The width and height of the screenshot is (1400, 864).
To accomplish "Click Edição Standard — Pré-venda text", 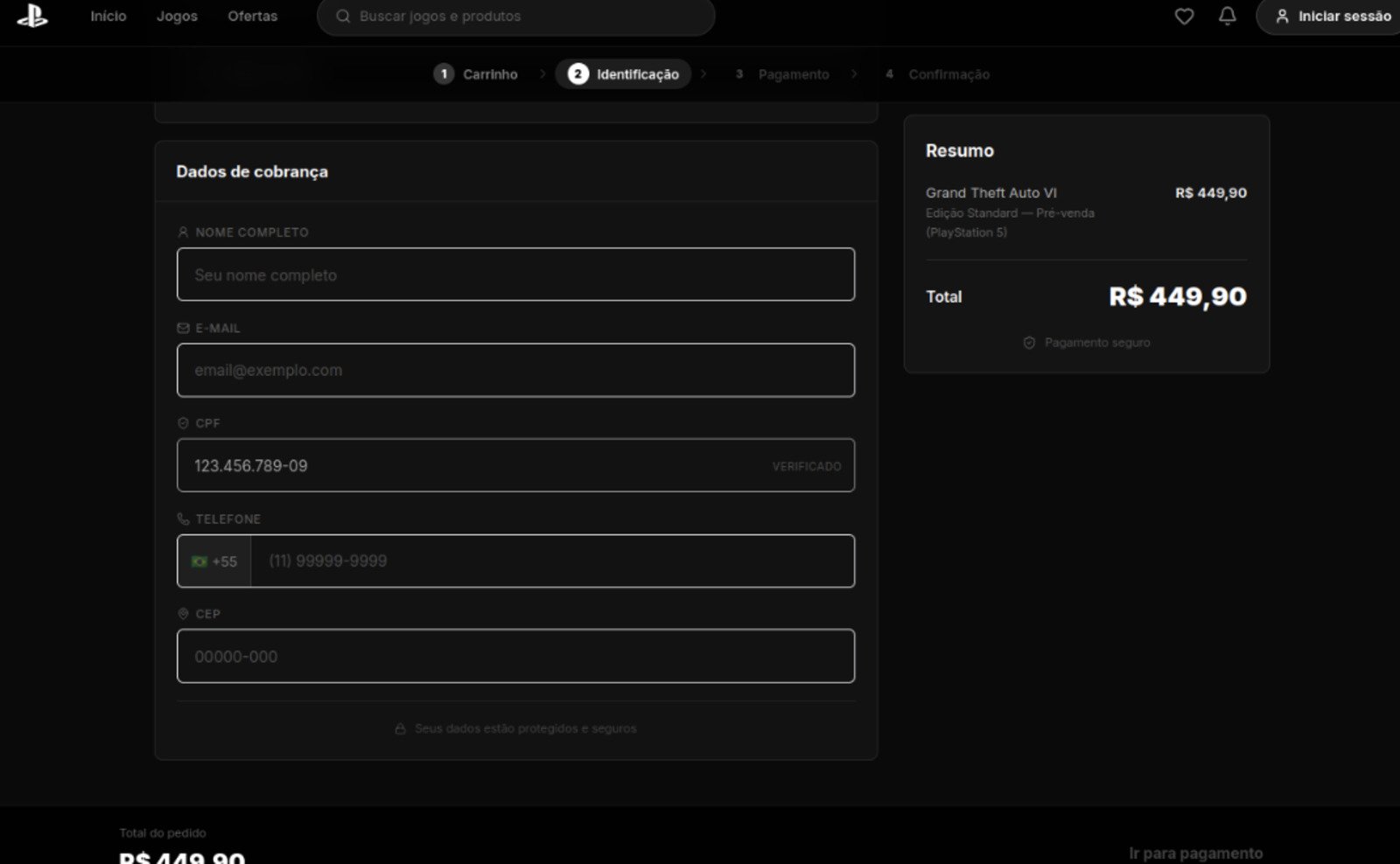I will coord(1010,213).
